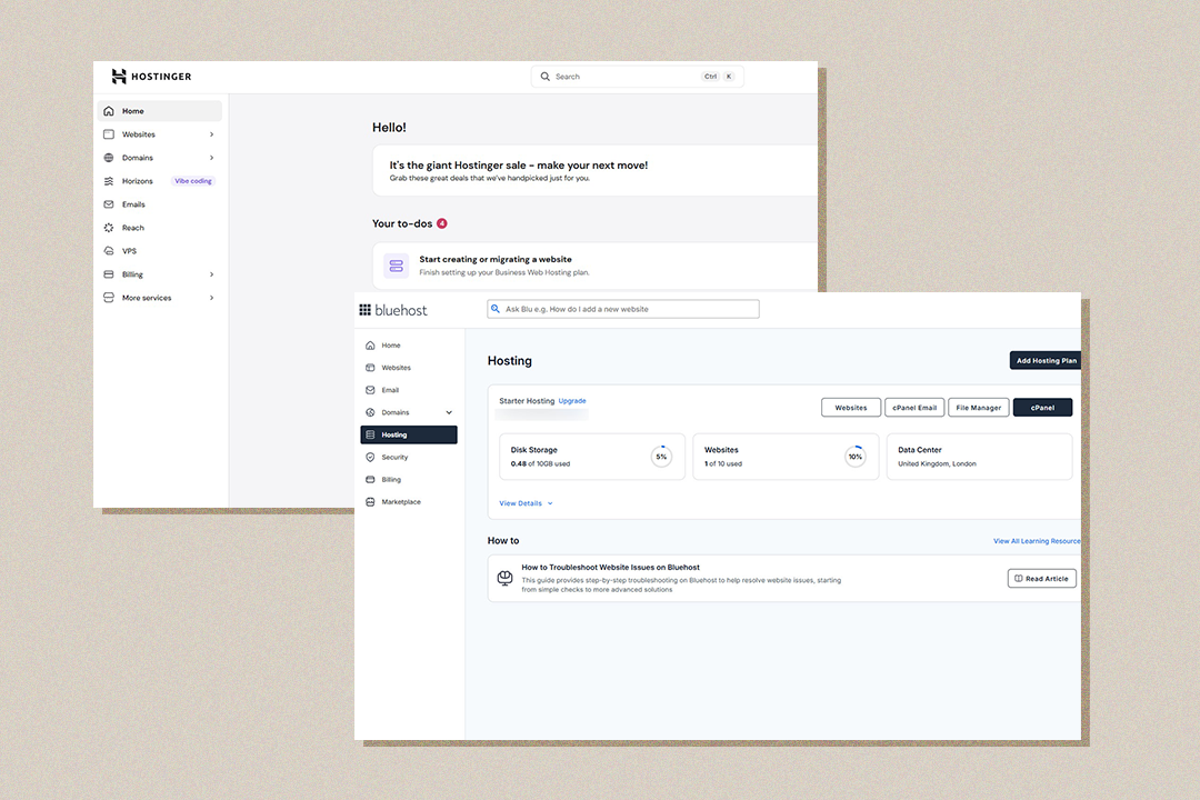Screen dimensions: 1200x800
Task: Click Billing icon in Bluehost sidebar
Action: 370,480
